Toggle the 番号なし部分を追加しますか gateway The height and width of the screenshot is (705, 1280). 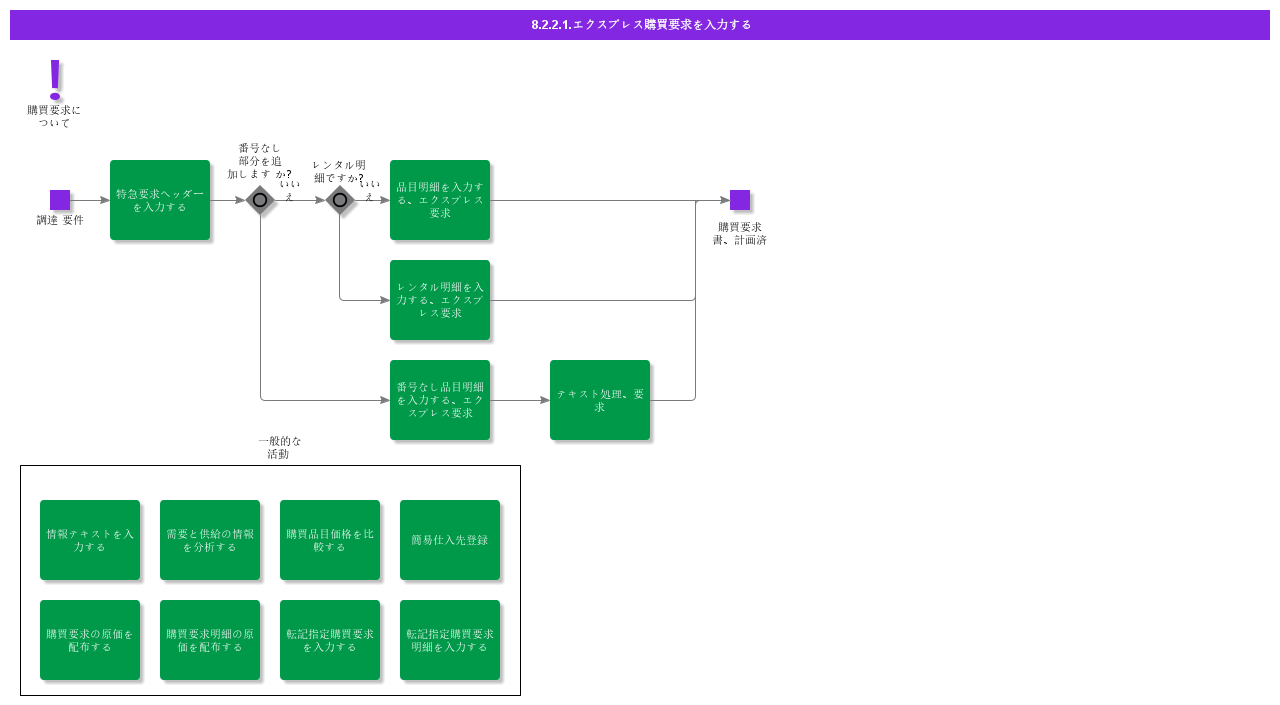pos(261,200)
